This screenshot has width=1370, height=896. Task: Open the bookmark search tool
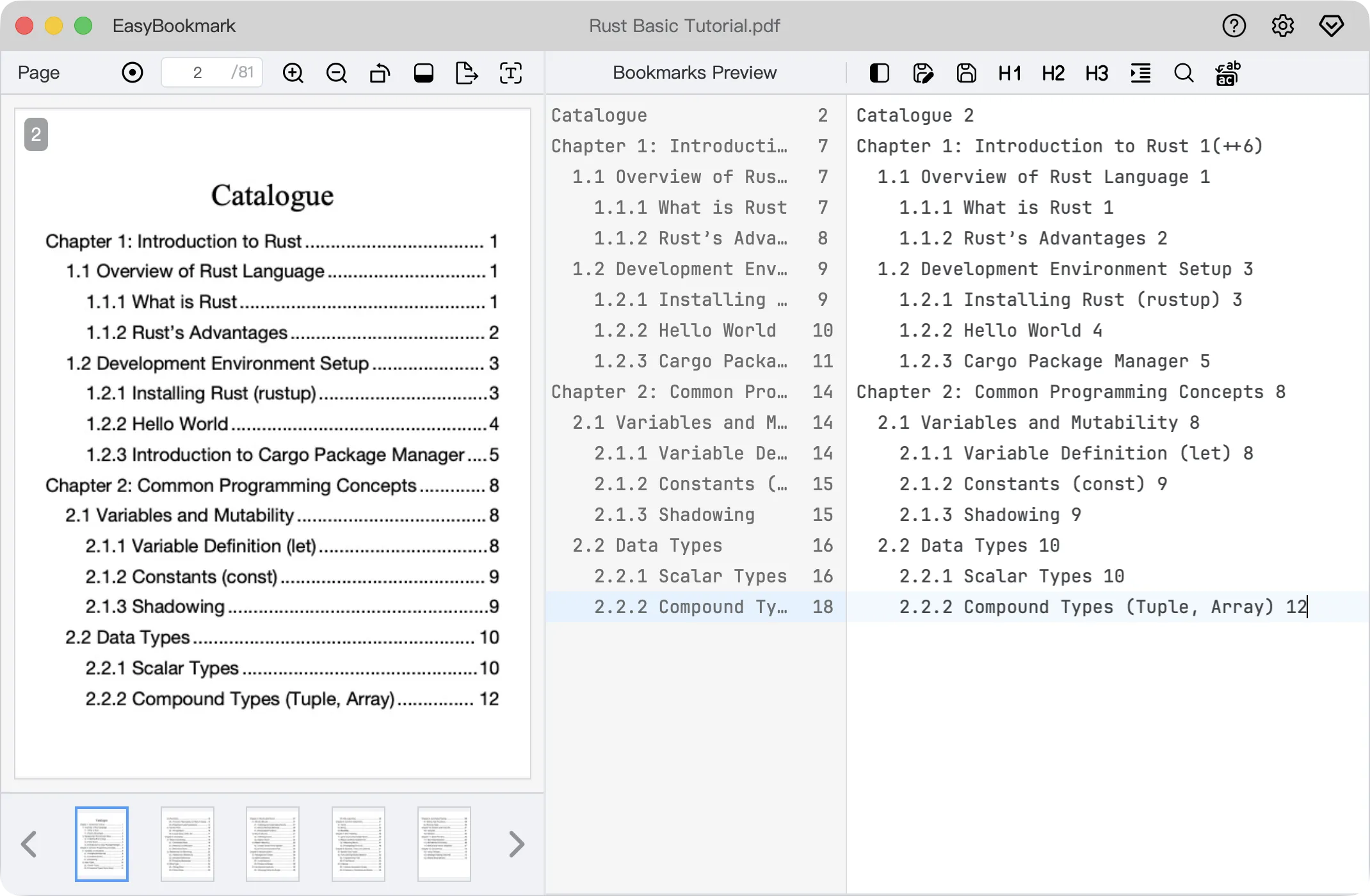pos(1184,72)
